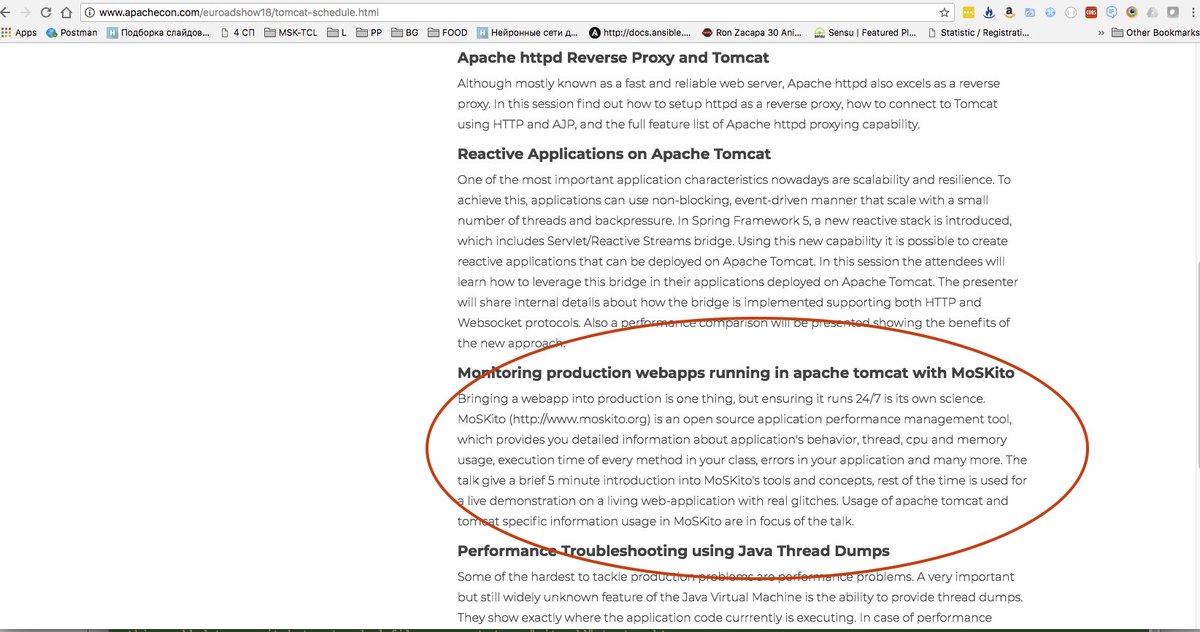This screenshot has width=1200, height=632.
Task: Open the Statistic / Registrati bookmark
Action: 977,32
